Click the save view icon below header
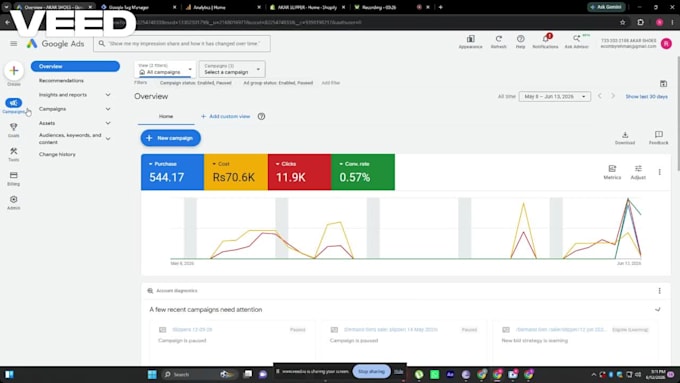The image size is (680, 383). pos(663,83)
